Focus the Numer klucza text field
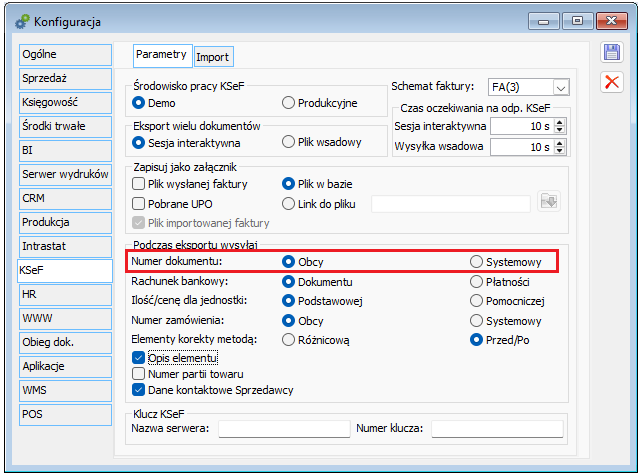This screenshot has width=642, height=476. (496, 429)
